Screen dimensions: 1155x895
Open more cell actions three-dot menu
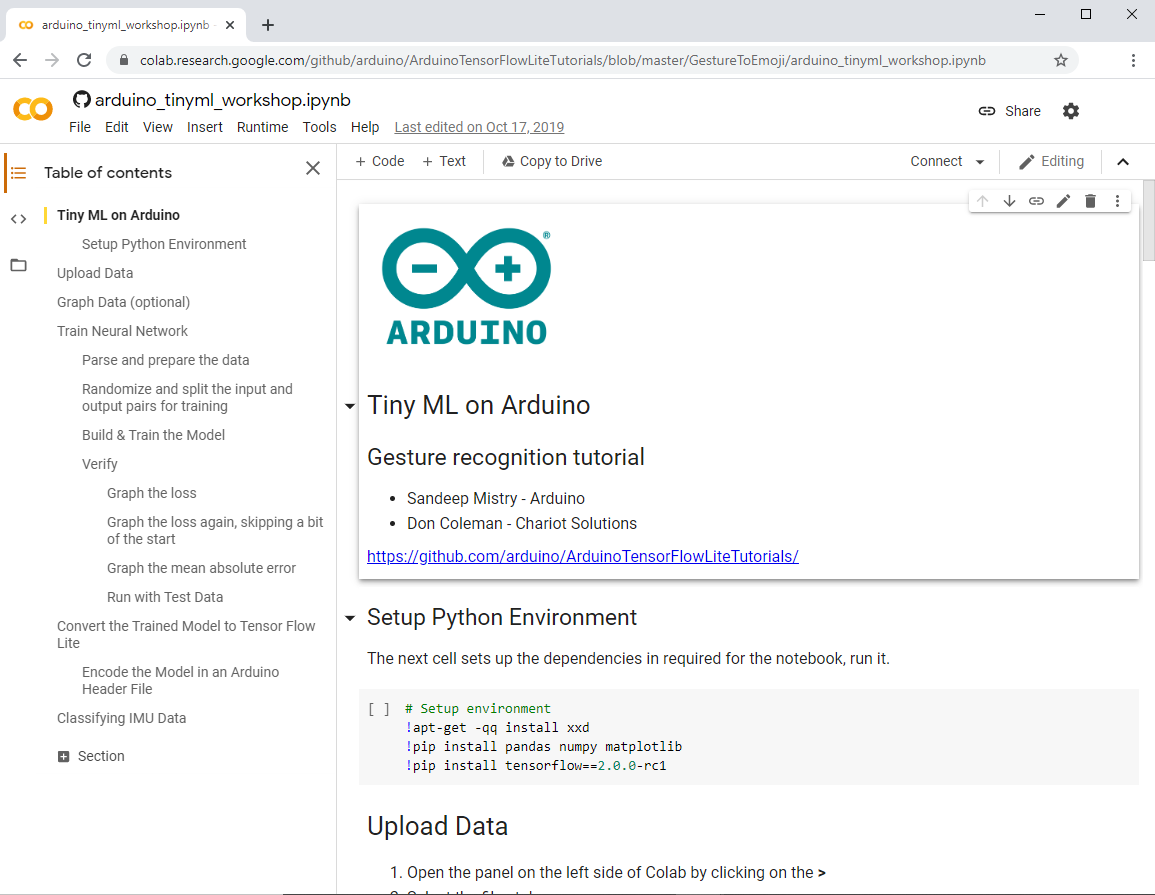click(x=1117, y=201)
